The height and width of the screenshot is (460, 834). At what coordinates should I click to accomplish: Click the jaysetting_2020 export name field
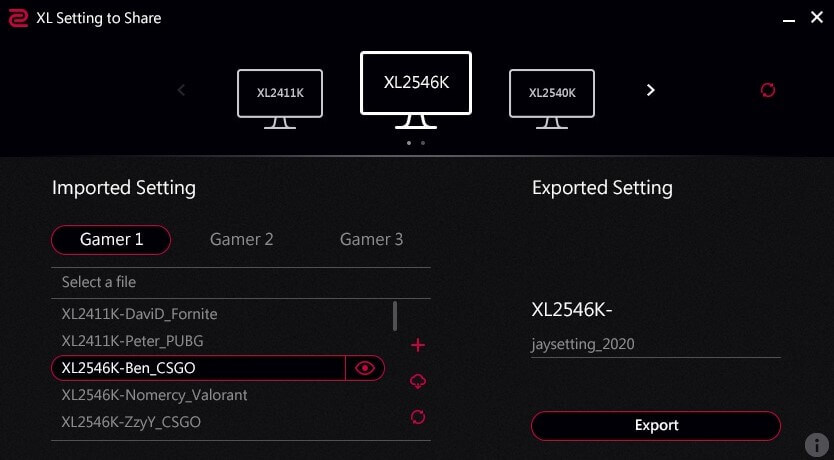tap(655, 345)
